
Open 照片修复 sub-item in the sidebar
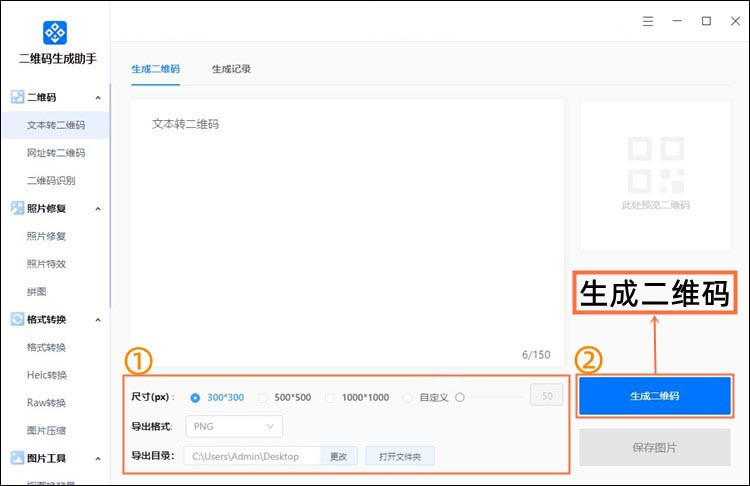coord(46,236)
